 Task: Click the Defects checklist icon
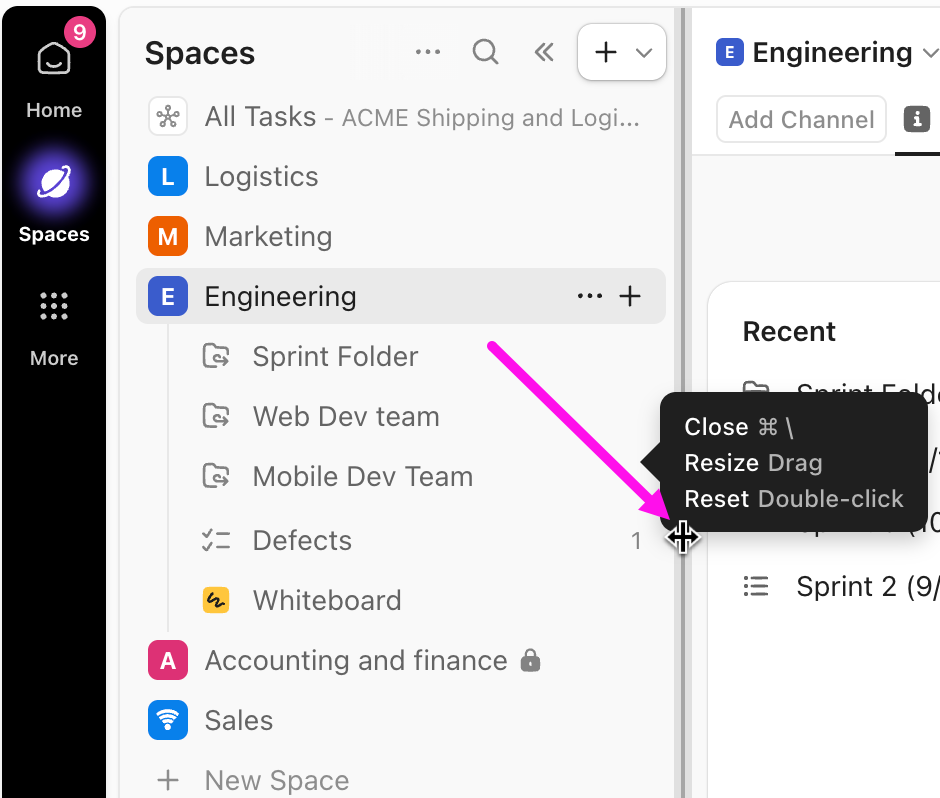216,540
